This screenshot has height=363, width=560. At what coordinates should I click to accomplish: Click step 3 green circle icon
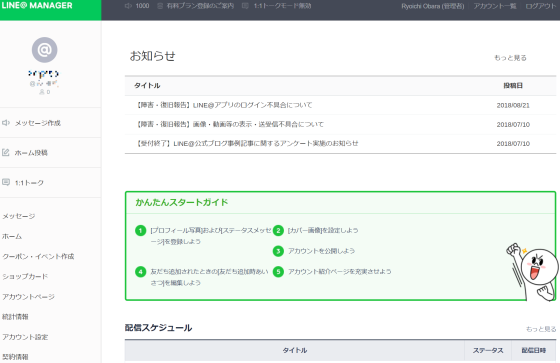click(x=278, y=251)
